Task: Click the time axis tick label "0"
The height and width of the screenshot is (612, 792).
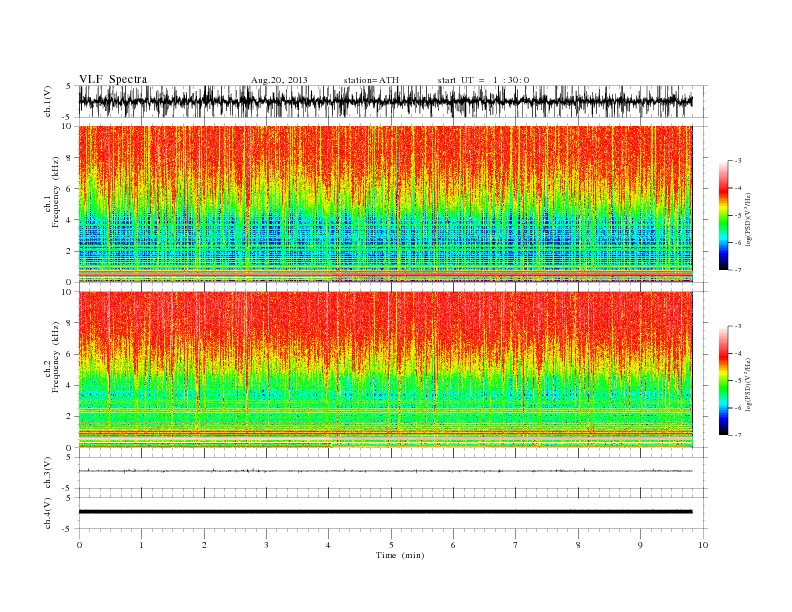Action: click(79, 545)
